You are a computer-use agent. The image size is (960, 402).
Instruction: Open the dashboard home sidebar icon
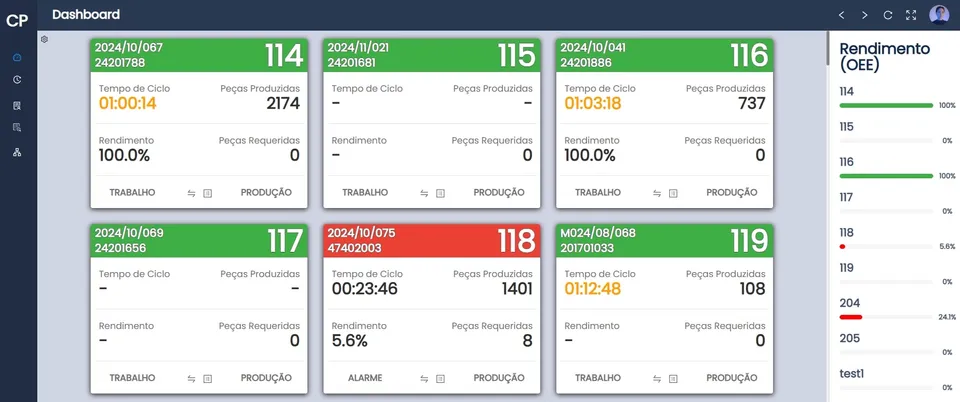coord(17,58)
